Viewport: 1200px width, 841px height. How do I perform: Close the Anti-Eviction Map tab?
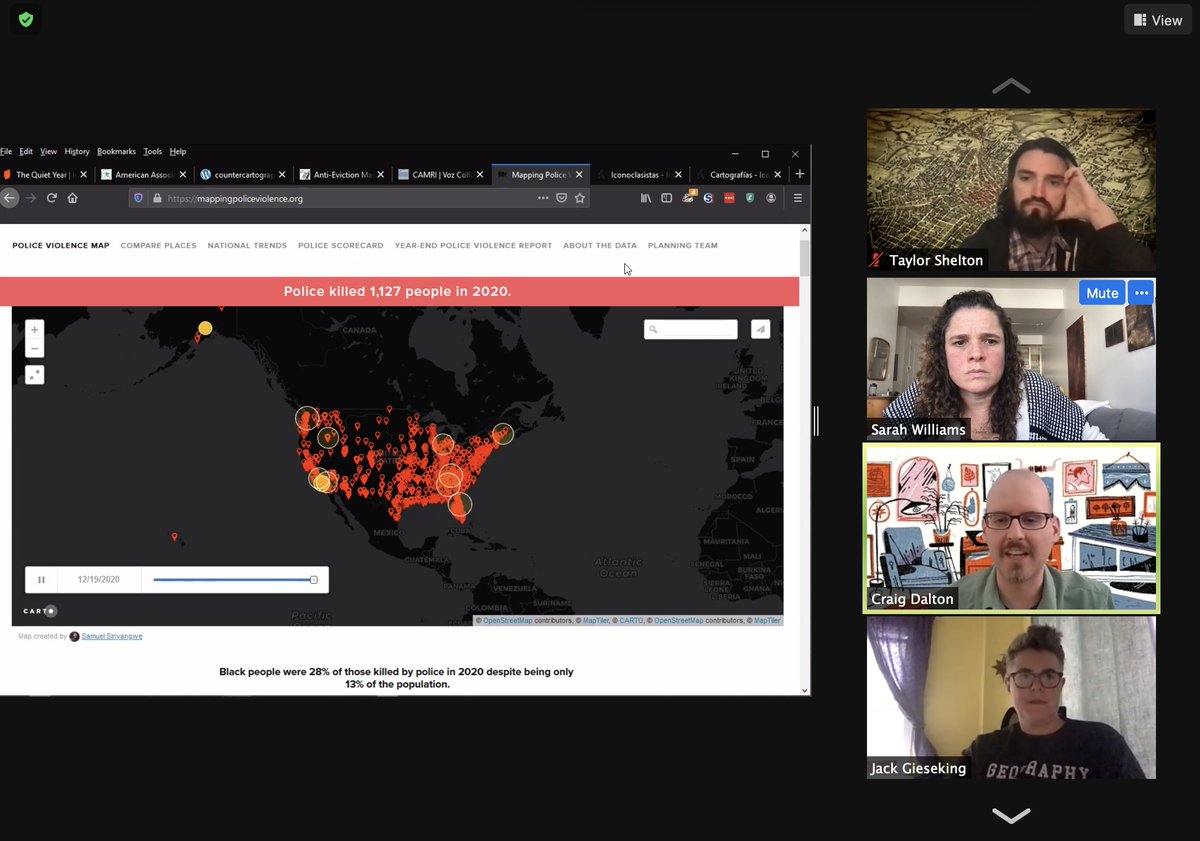tap(382, 175)
